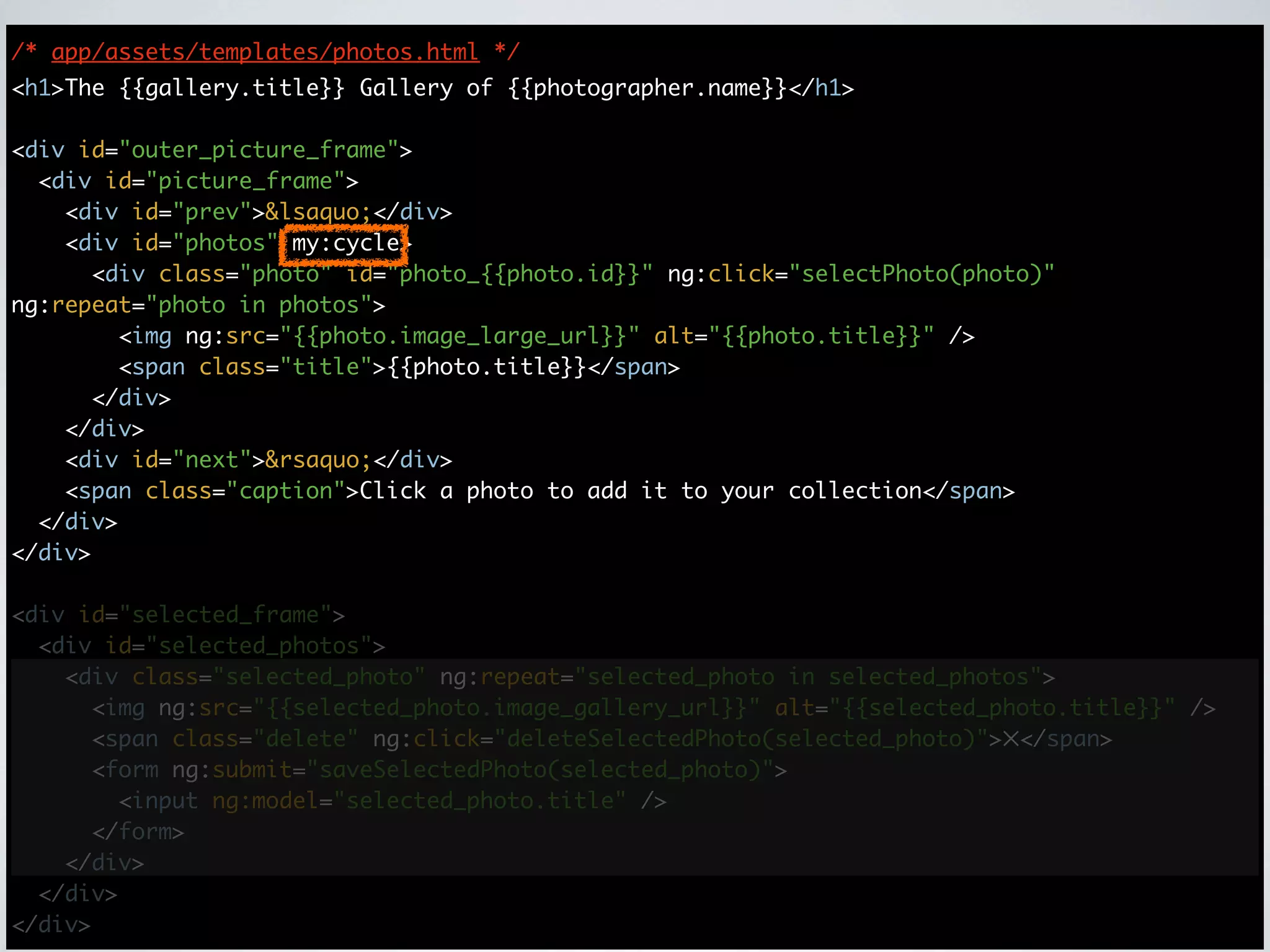Screen dimensions: 1270x952
Task: Click the "photo in photos" ng:repeat value
Action: coord(259,305)
